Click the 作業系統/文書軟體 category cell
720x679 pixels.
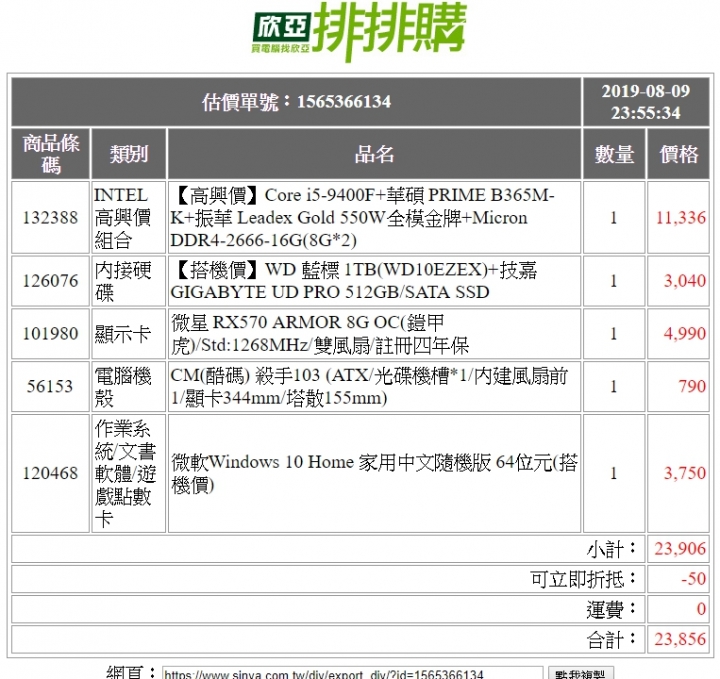(129, 473)
